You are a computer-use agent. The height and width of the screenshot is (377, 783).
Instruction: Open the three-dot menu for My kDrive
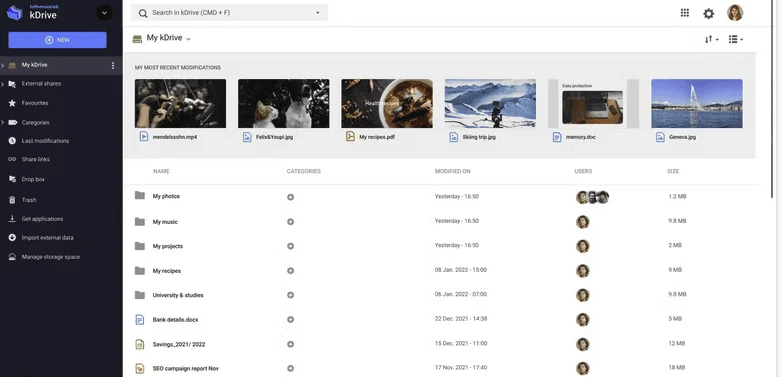tap(113, 65)
